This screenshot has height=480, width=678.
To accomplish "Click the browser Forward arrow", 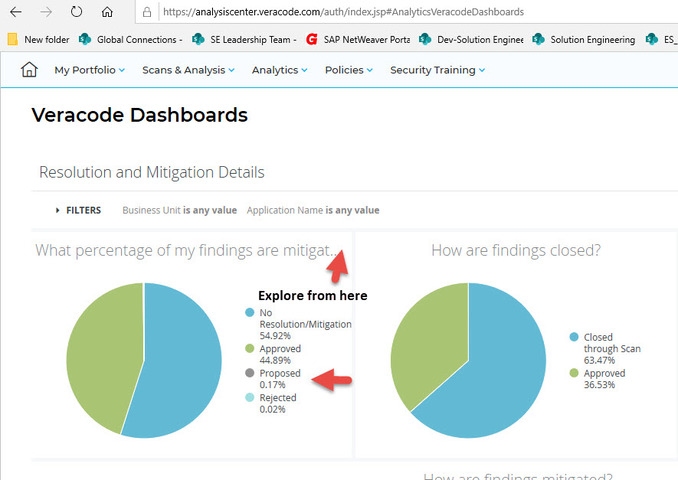I will coord(46,12).
